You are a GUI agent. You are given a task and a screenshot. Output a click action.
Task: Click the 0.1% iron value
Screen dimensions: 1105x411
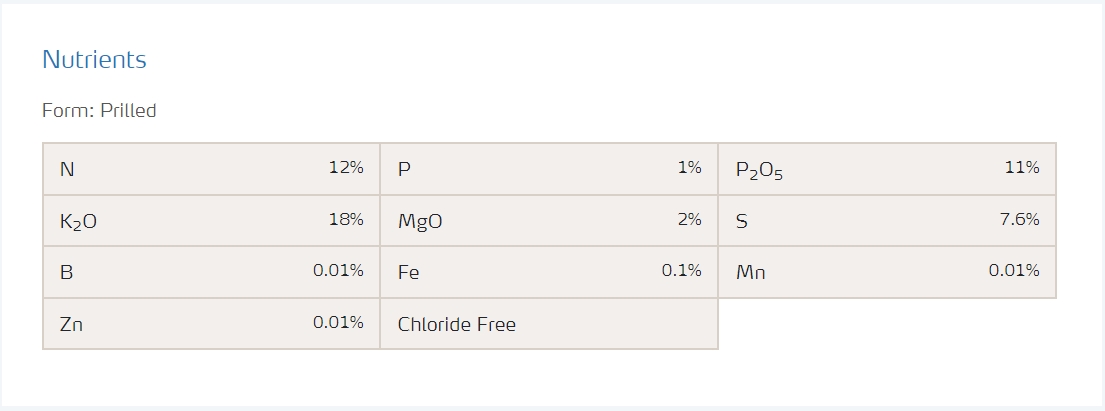(x=681, y=270)
